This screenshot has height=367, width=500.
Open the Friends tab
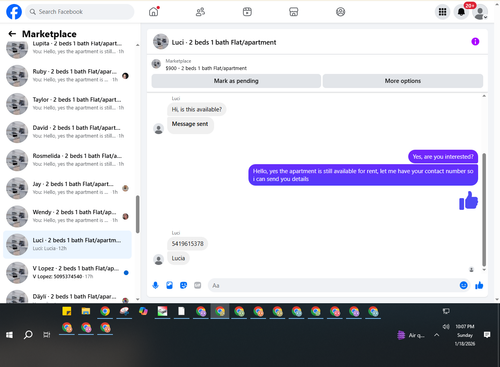[x=200, y=12]
